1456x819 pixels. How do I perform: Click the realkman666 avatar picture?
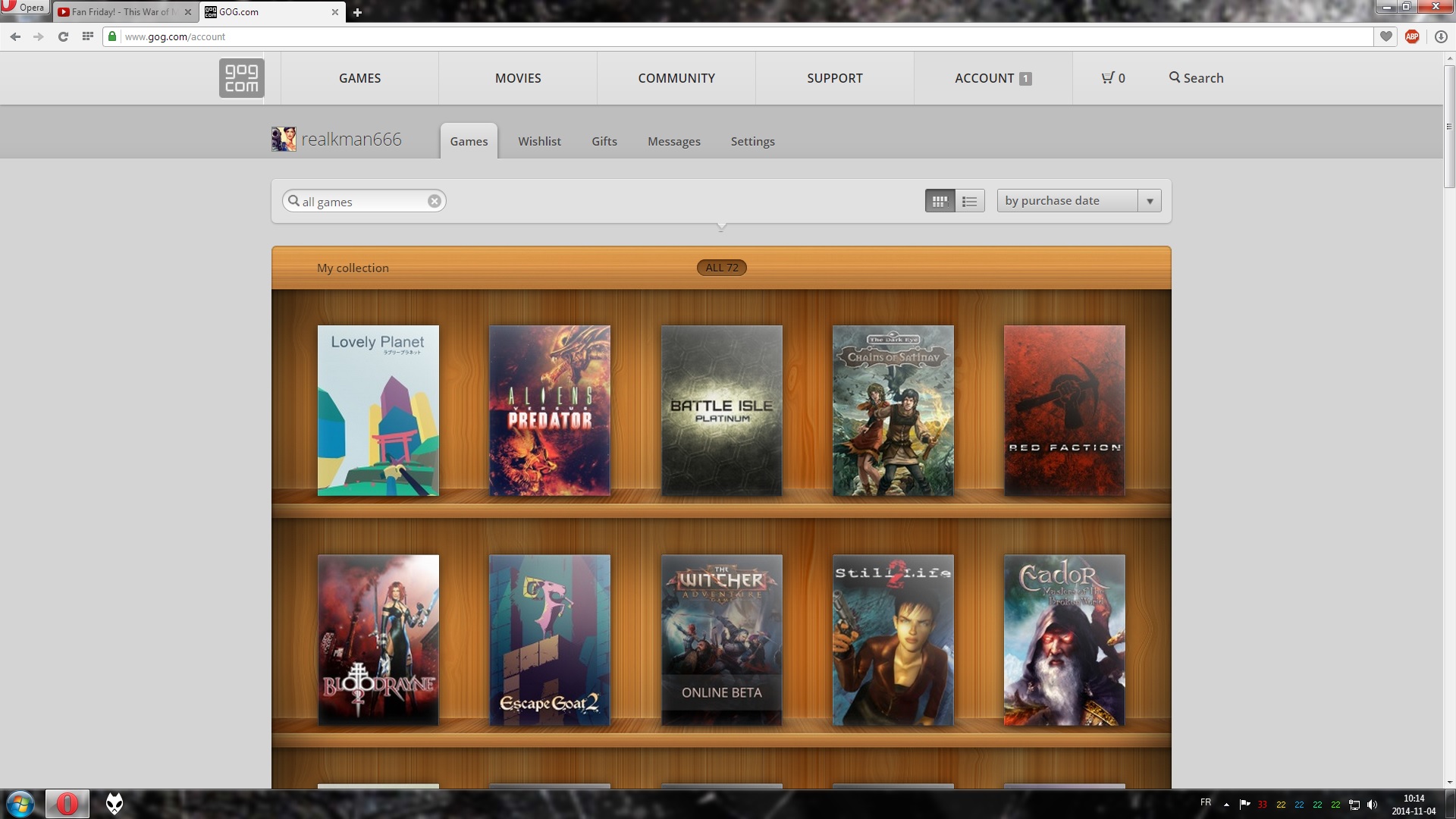pyautogui.click(x=284, y=140)
